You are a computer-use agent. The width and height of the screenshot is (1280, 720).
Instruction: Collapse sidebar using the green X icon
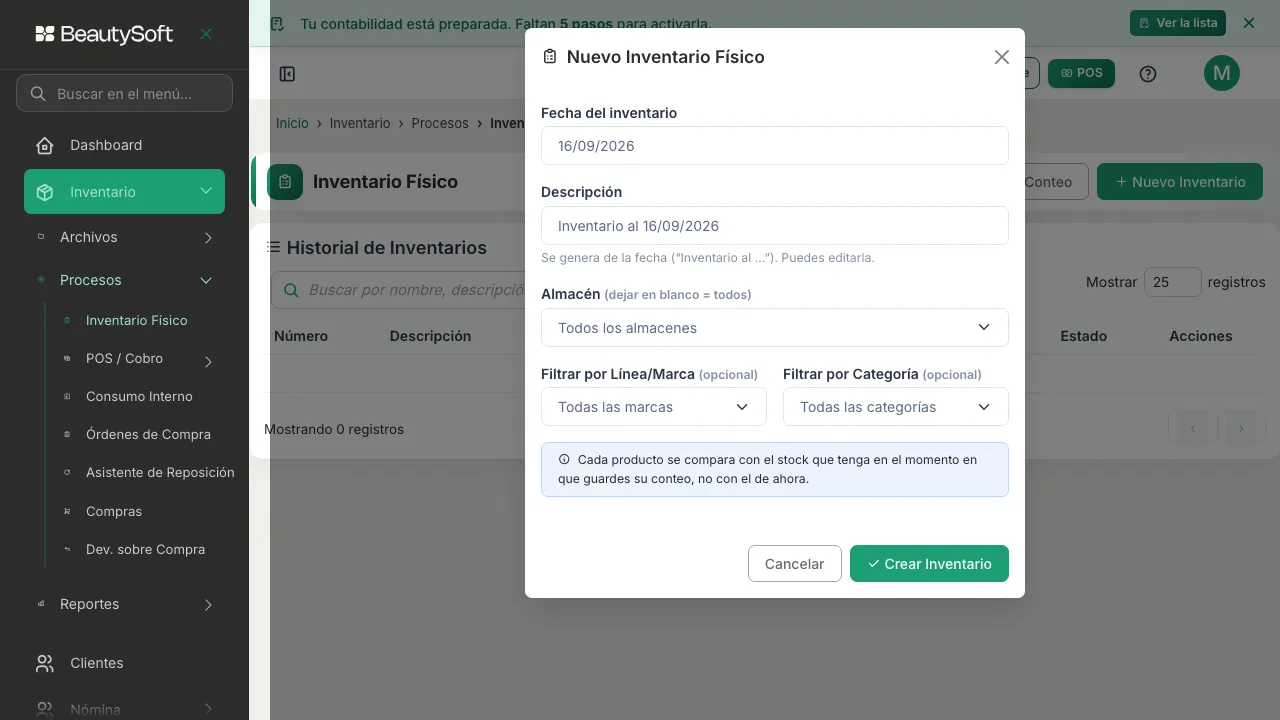pos(206,34)
